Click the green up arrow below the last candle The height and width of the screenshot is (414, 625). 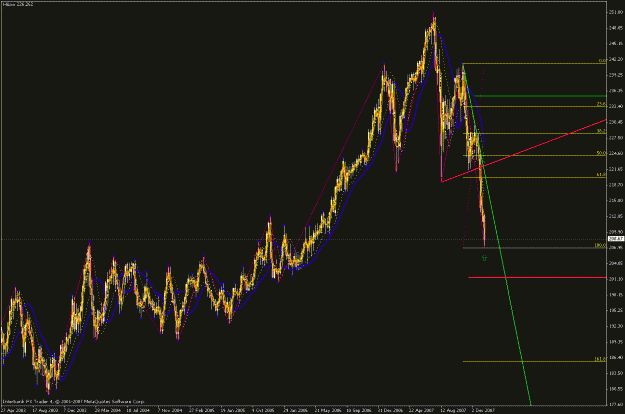[x=484, y=258]
